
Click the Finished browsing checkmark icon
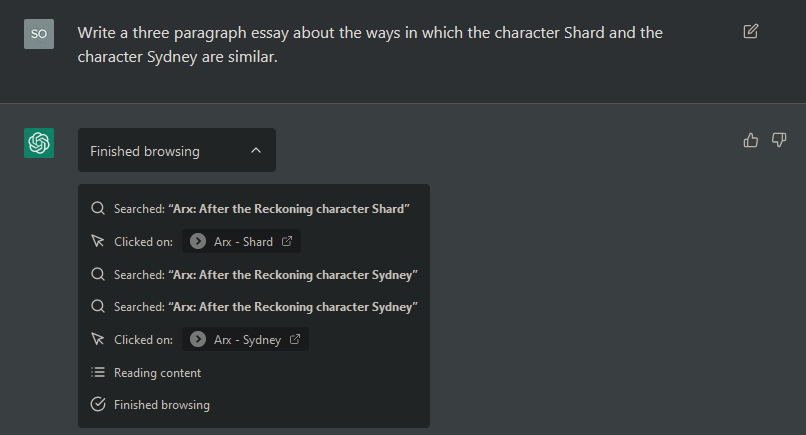pos(98,405)
